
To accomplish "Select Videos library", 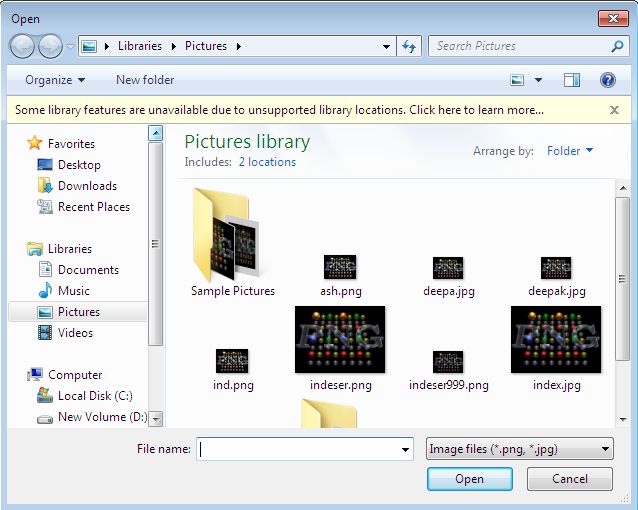I will pos(66,333).
